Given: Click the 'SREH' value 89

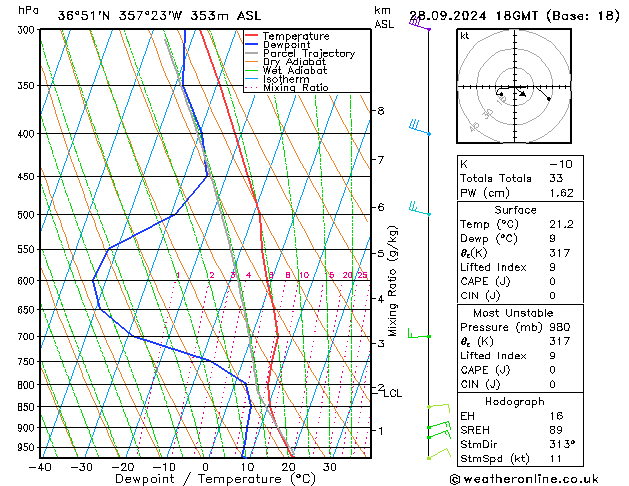Looking at the screenshot, I should [556, 430].
